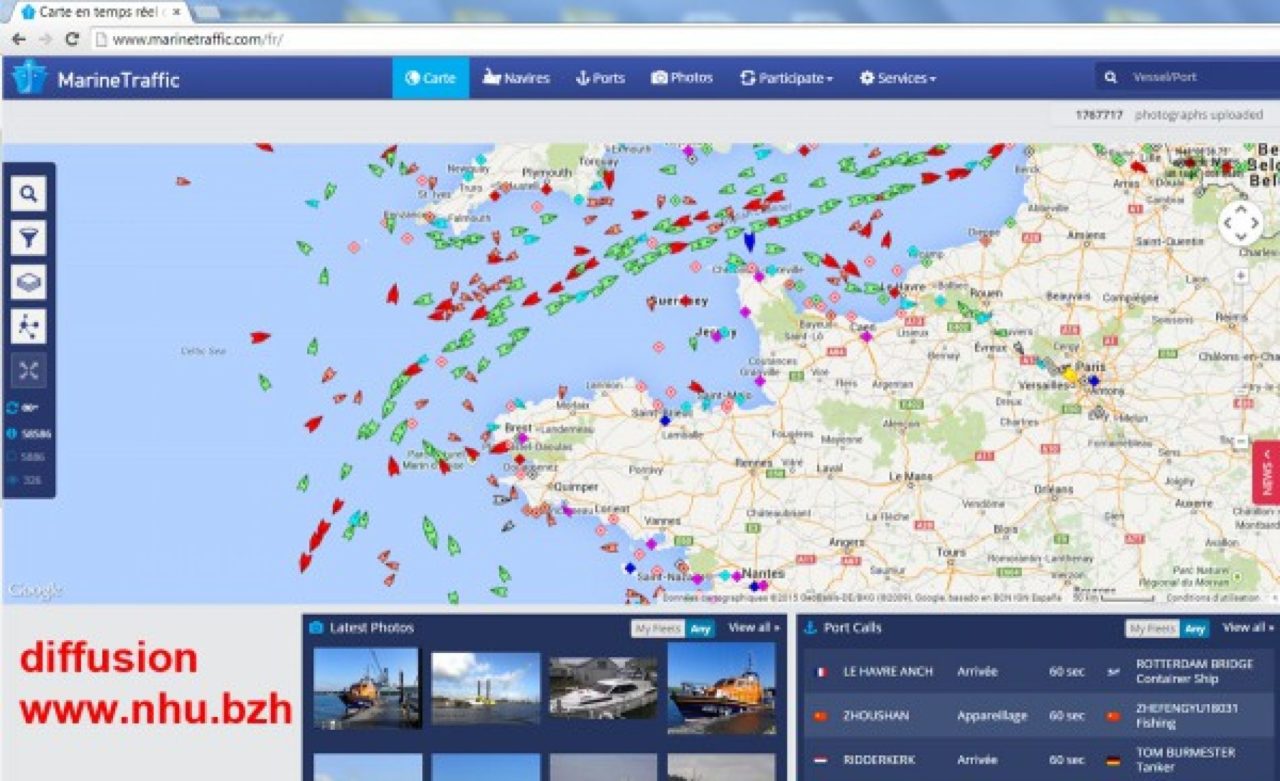The height and width of the screenshot is (781, 1280).
Task: Select Any in Port Calls panel
Action: click(x=1195, y=628)
